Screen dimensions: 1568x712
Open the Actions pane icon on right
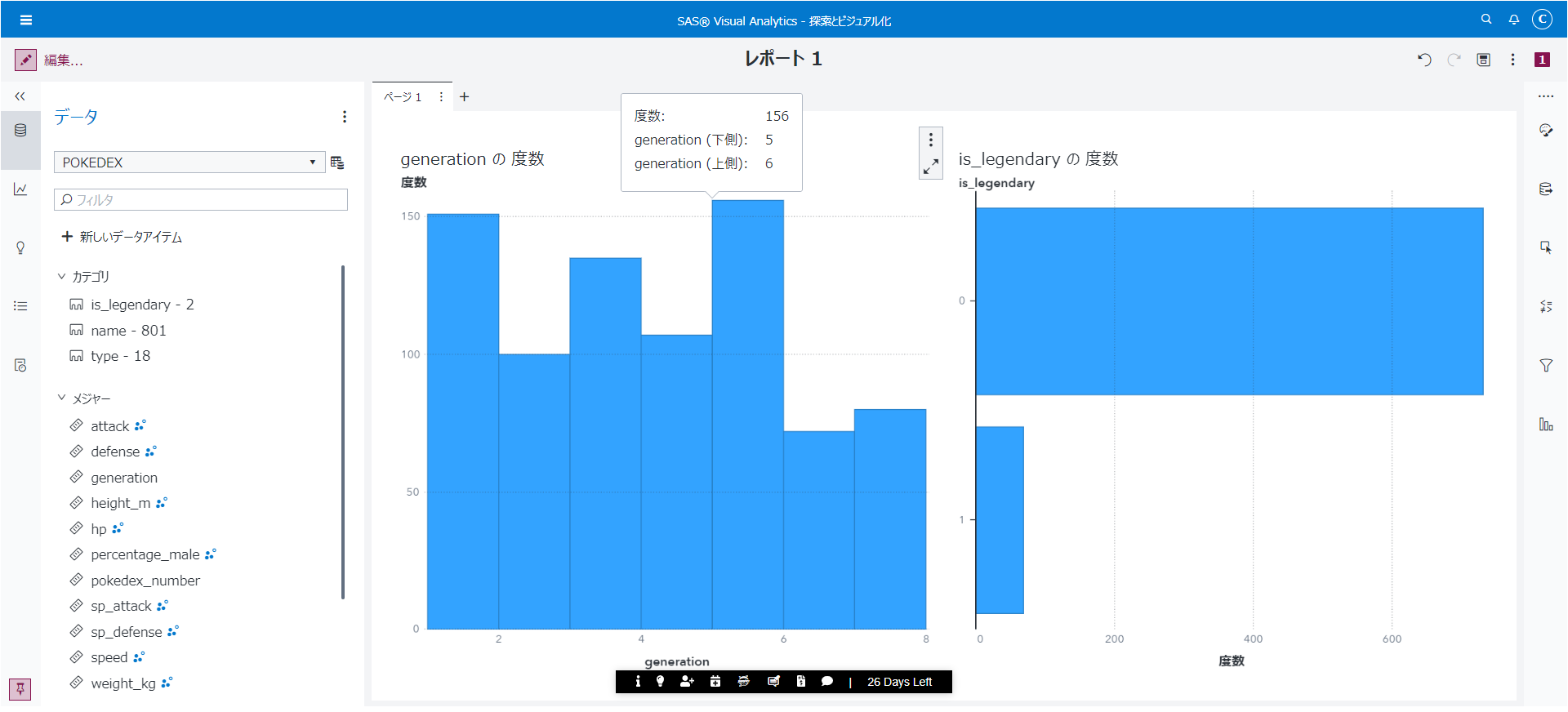(1546, 247)
